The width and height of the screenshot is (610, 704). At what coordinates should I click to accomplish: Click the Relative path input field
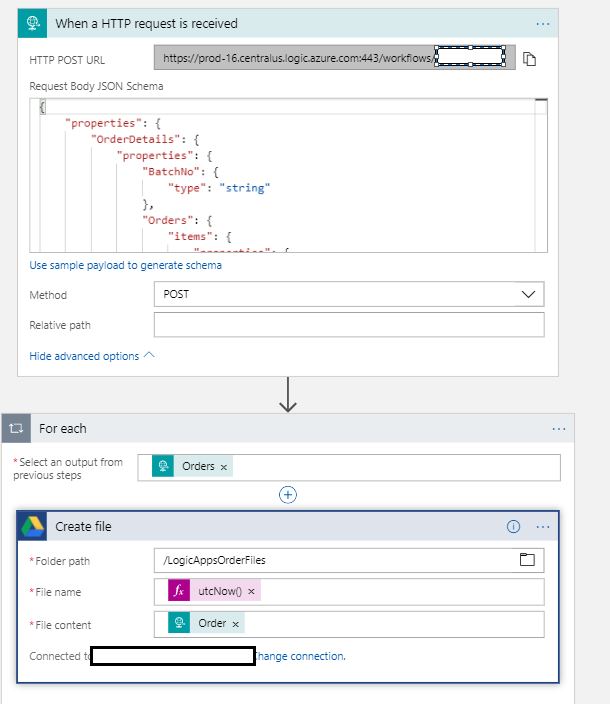[x=349, y=325]
